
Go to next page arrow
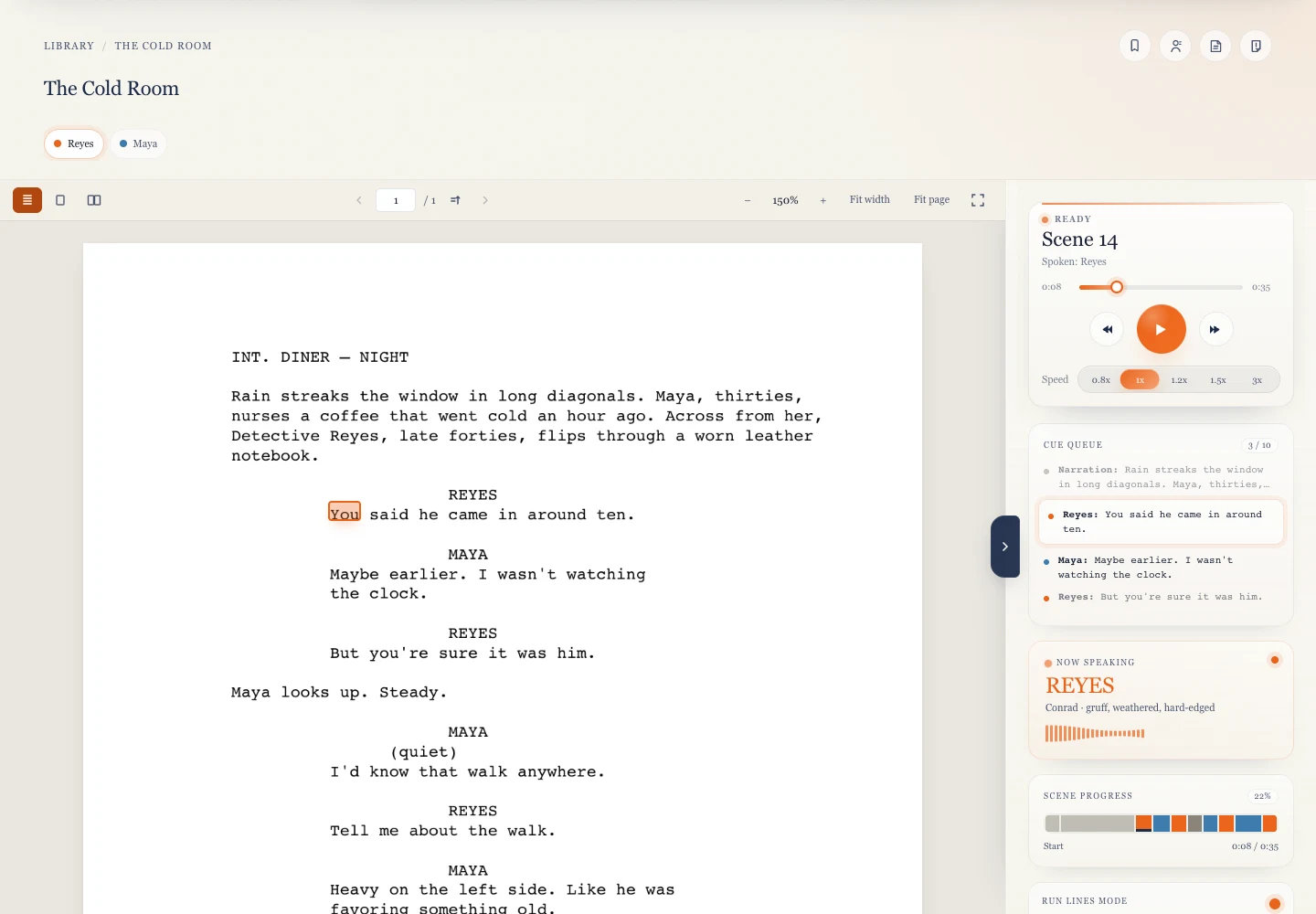click(485, 200)
